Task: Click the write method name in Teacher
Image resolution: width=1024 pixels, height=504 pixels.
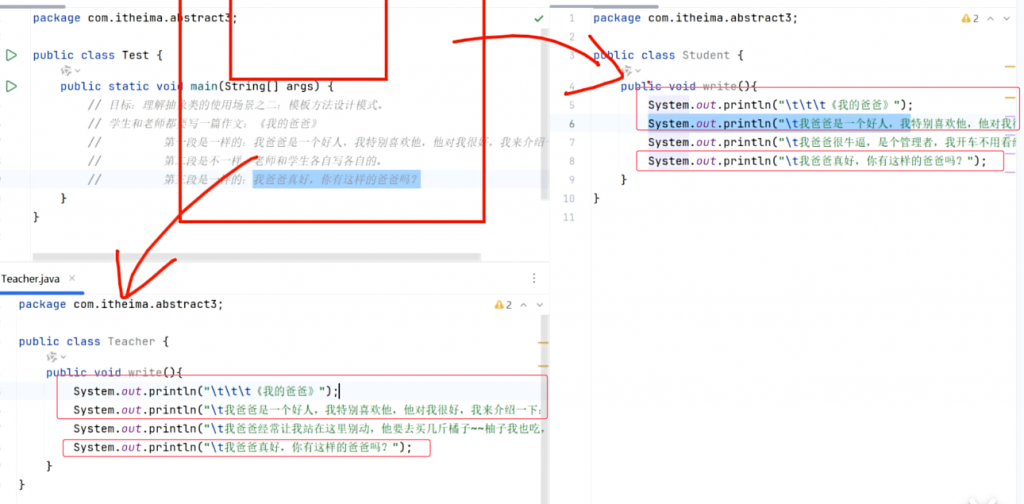Action: pyautogui.click(x=144, y=373)
